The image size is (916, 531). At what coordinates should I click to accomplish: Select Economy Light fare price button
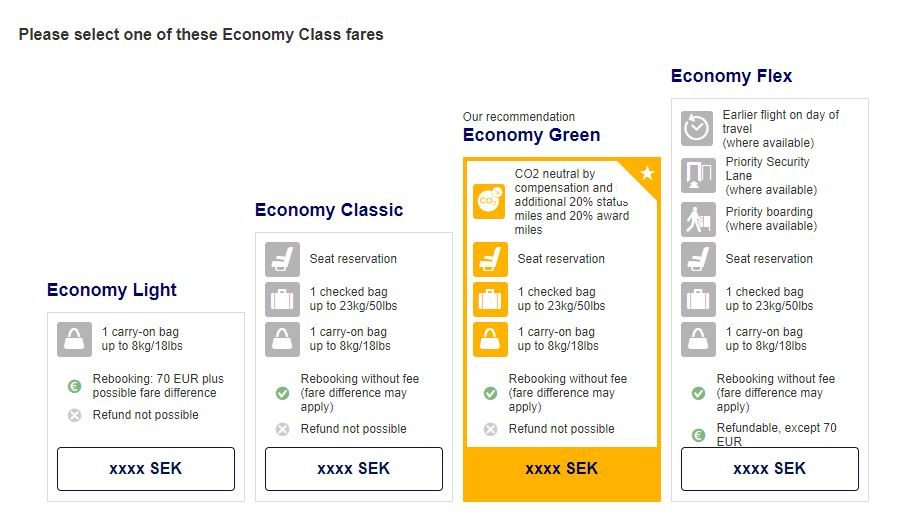[x=146, y=469]
